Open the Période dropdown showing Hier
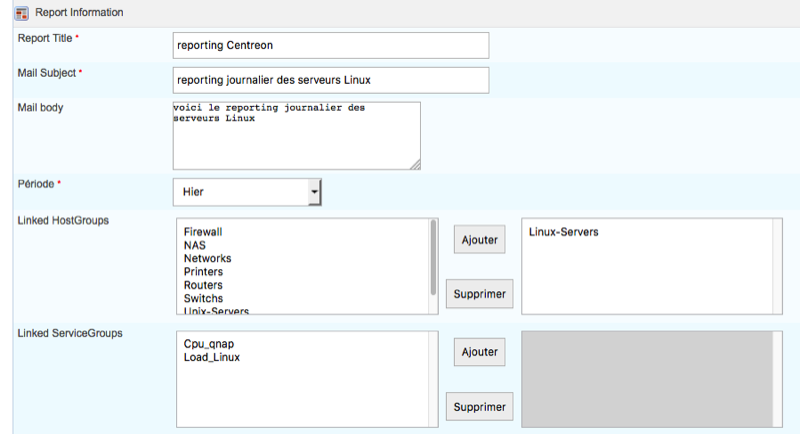Viewport: 800px width, 434px height. coord(247,190)
